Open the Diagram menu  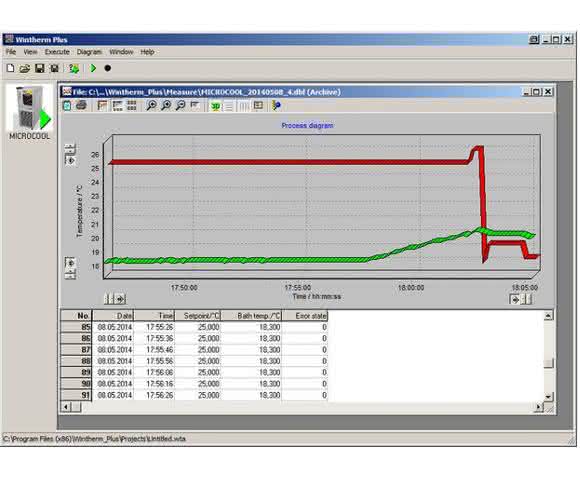pos(89,52)
